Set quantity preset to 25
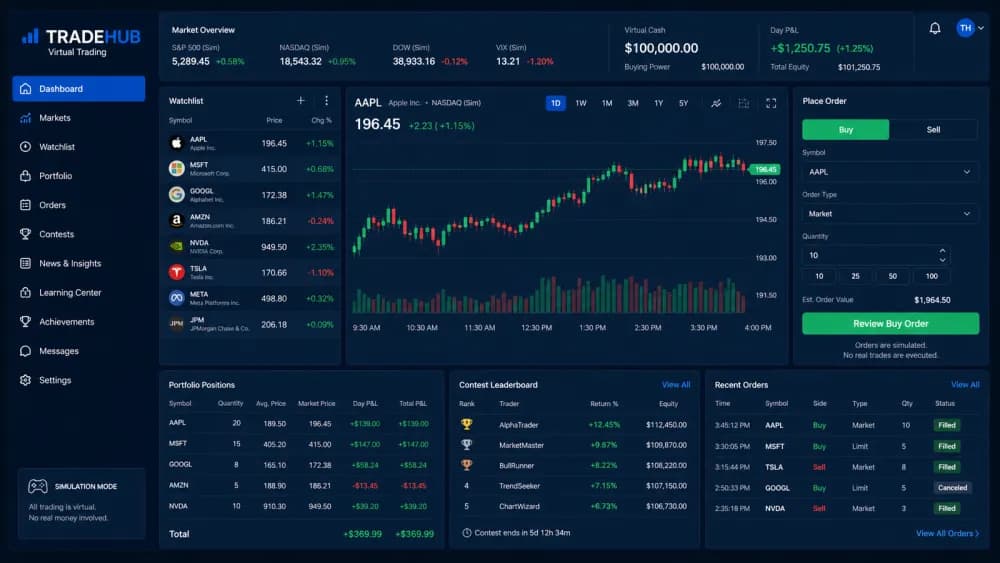 (855, 276)
